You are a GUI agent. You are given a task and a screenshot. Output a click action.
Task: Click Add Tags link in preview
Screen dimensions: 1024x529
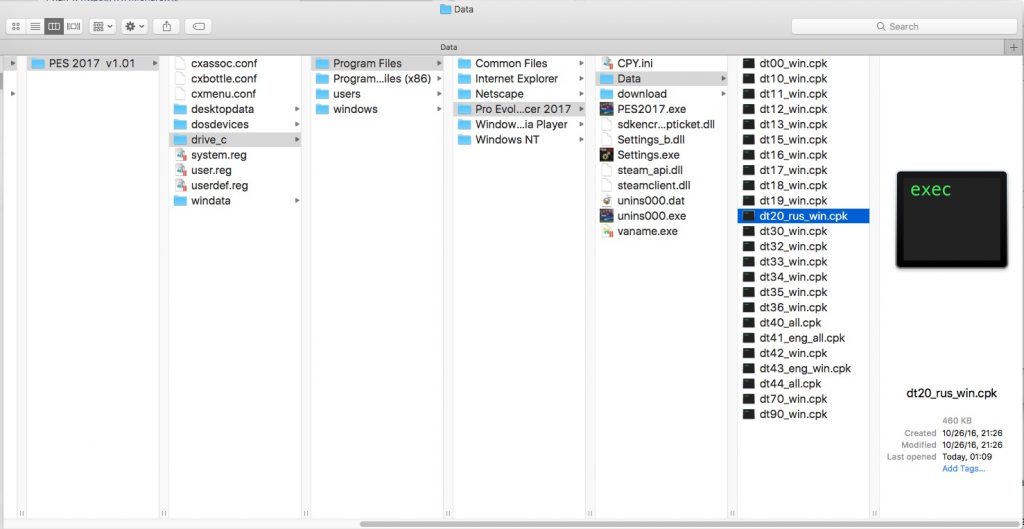(x=963, y=468)
